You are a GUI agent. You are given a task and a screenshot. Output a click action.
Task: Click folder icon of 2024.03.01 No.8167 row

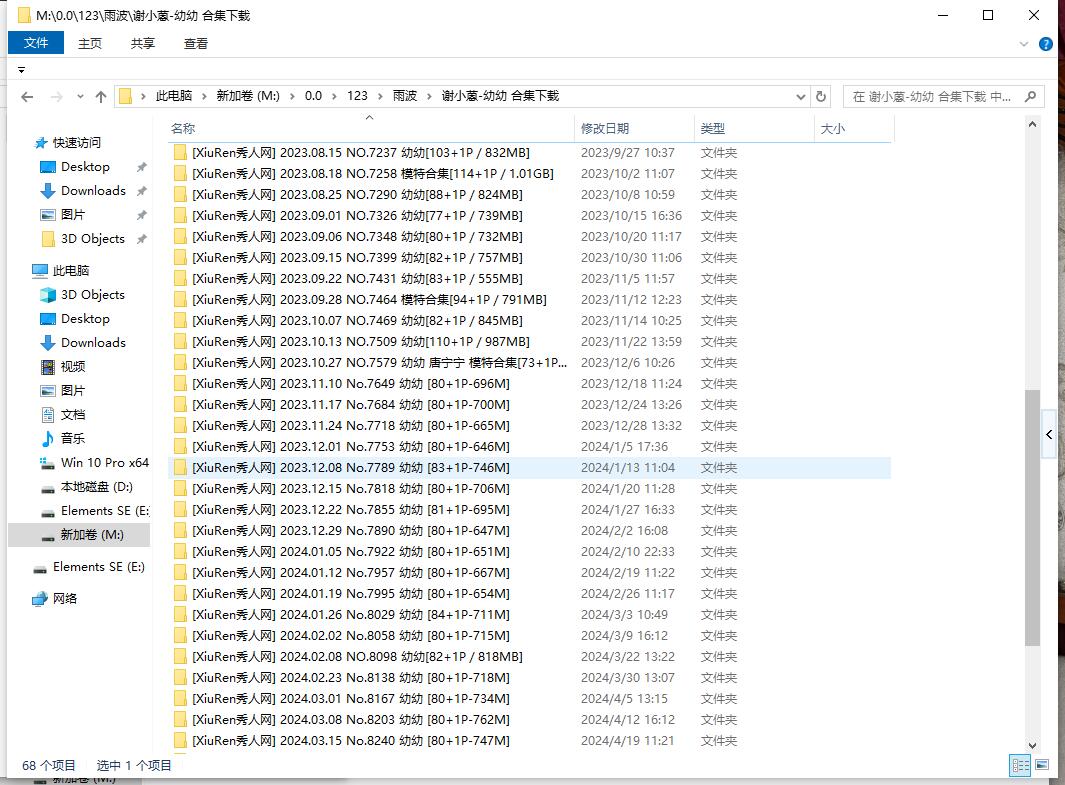(180, 699)
